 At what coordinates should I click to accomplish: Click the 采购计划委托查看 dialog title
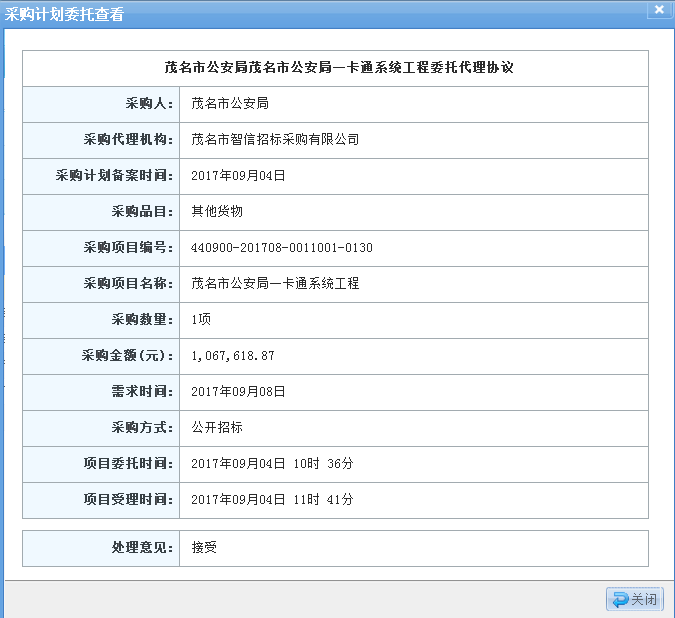point(65,14)
